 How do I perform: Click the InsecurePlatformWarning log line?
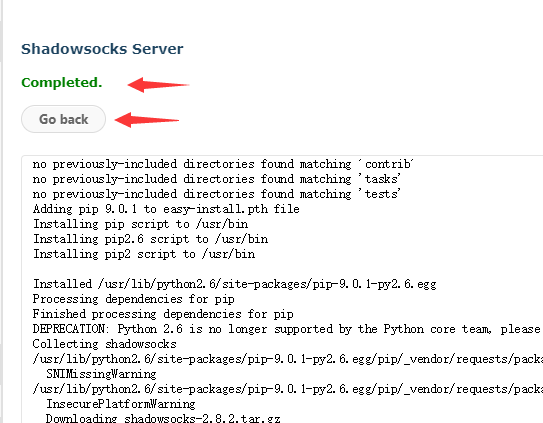point(121,404)
